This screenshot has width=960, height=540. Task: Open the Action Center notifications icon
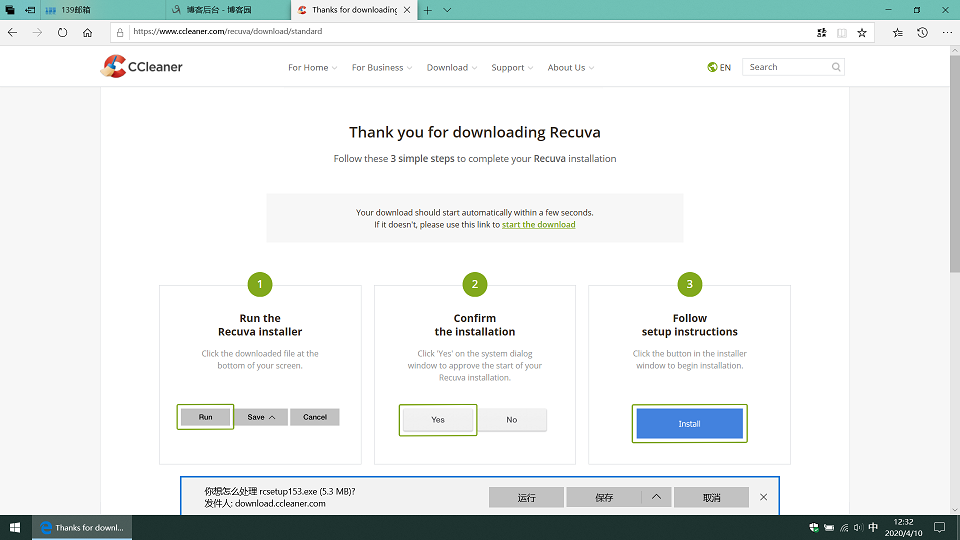point(939,527)
